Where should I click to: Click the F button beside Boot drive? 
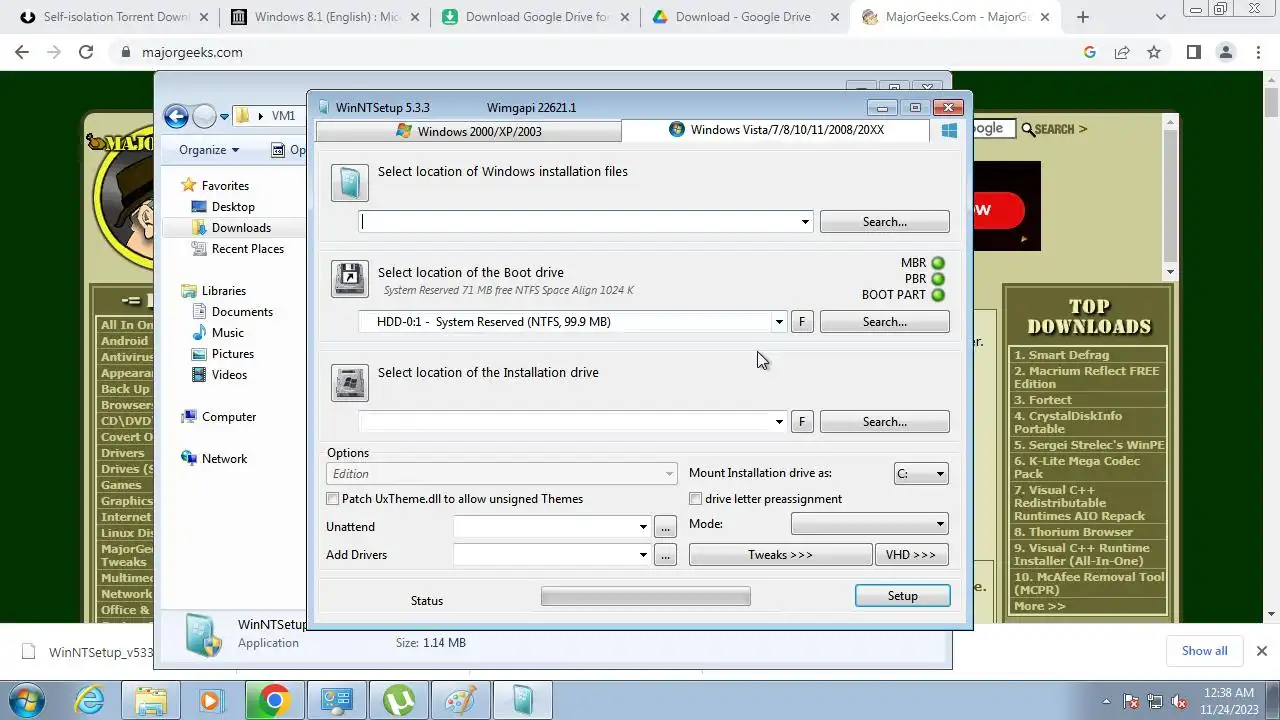pos(801,322)
